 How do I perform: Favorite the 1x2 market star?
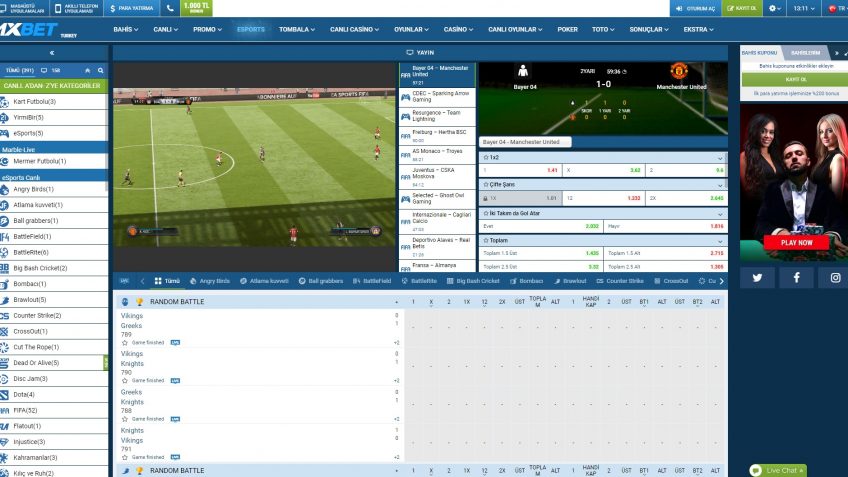(x=486, y=157)
